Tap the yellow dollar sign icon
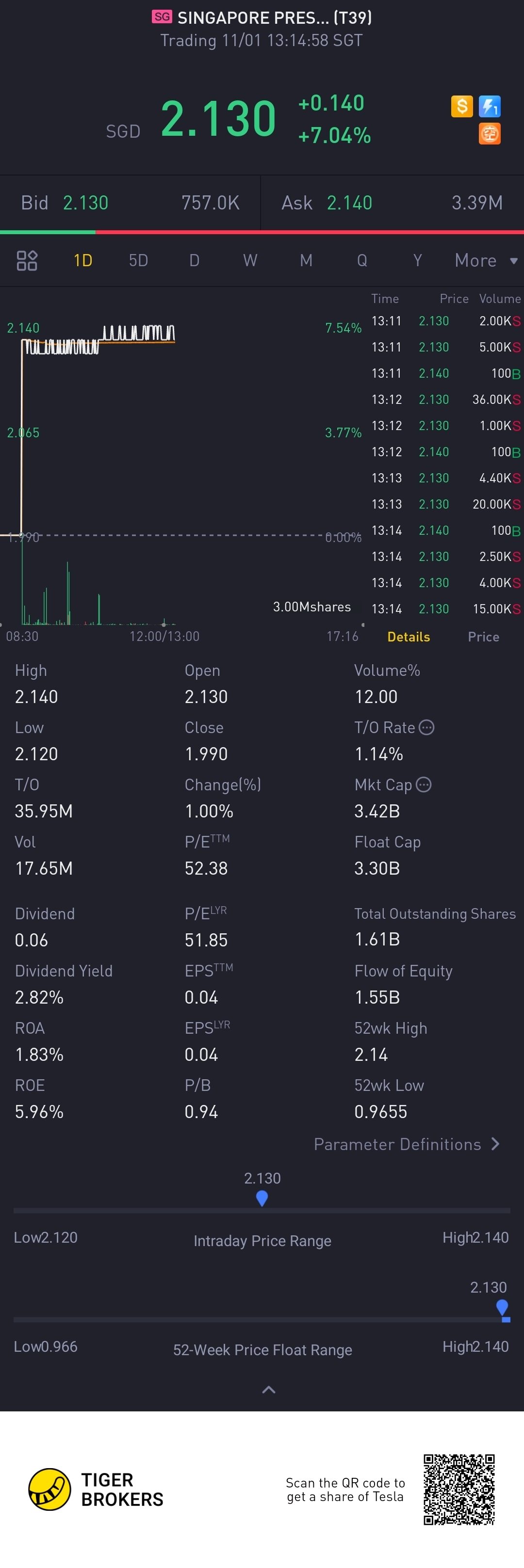Viewport: 524px width, 1568px height. [x=462, y=107]
